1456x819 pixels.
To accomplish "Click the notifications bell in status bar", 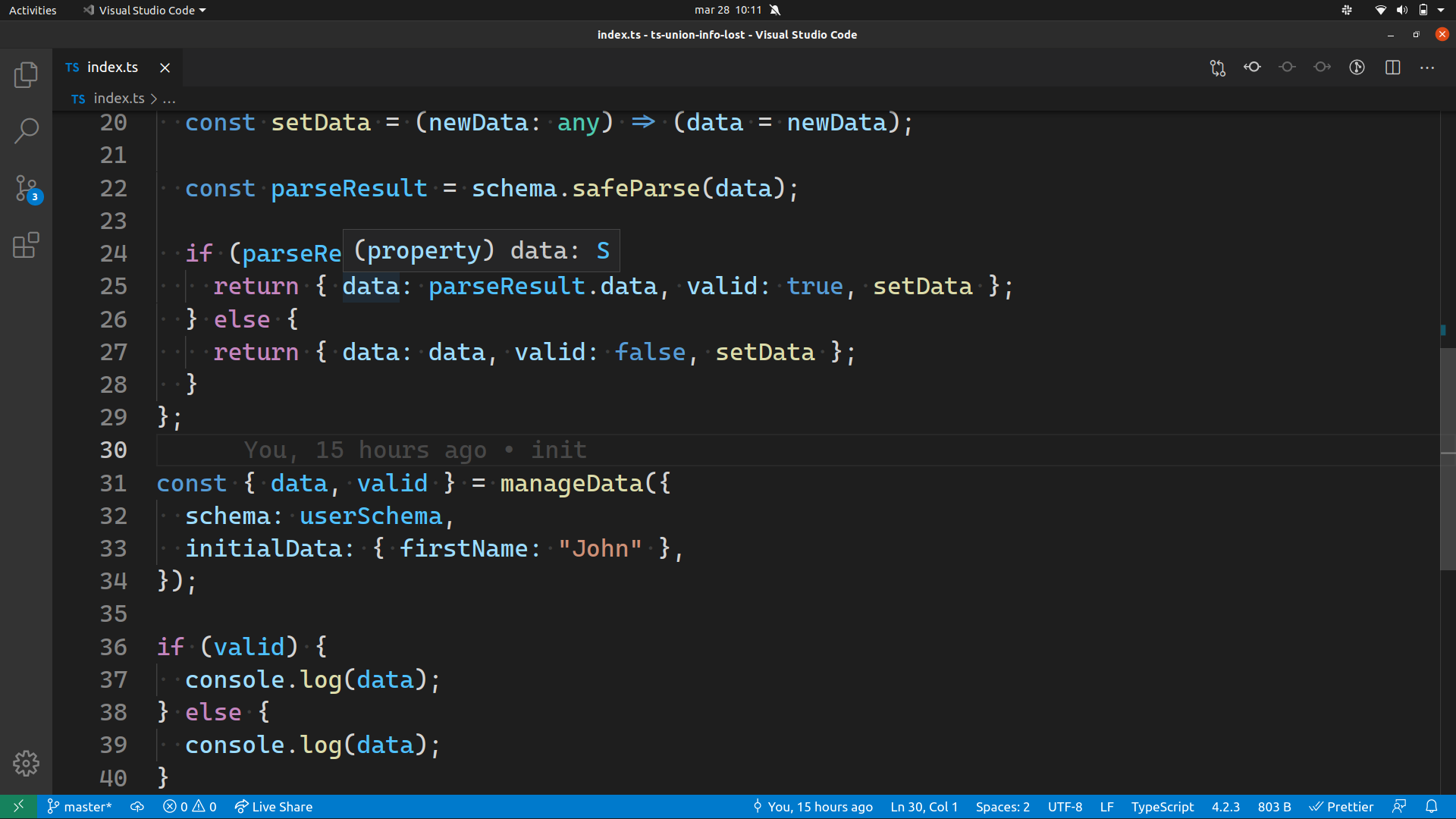I will 1431,806.
